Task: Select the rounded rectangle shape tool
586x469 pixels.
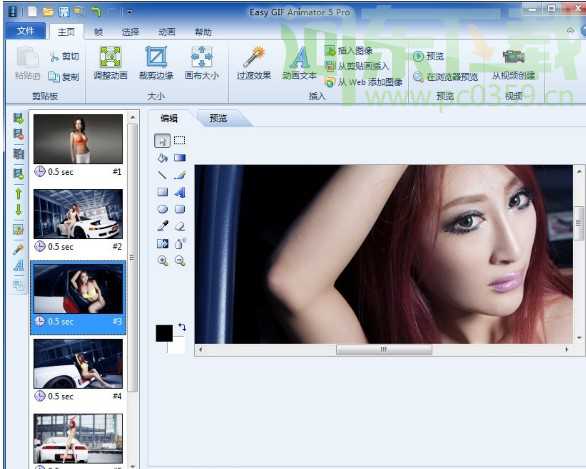Action: [180, 209]
